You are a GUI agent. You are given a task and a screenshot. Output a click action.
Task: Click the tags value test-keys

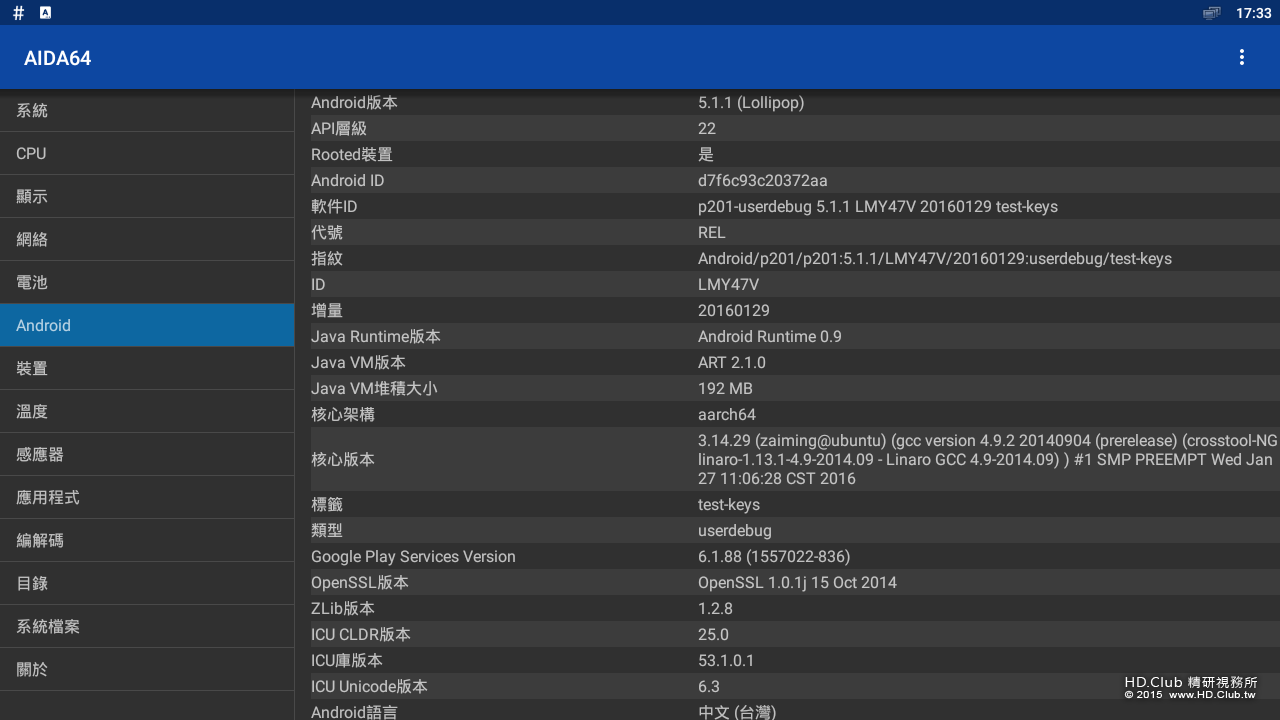click(729, 504)
